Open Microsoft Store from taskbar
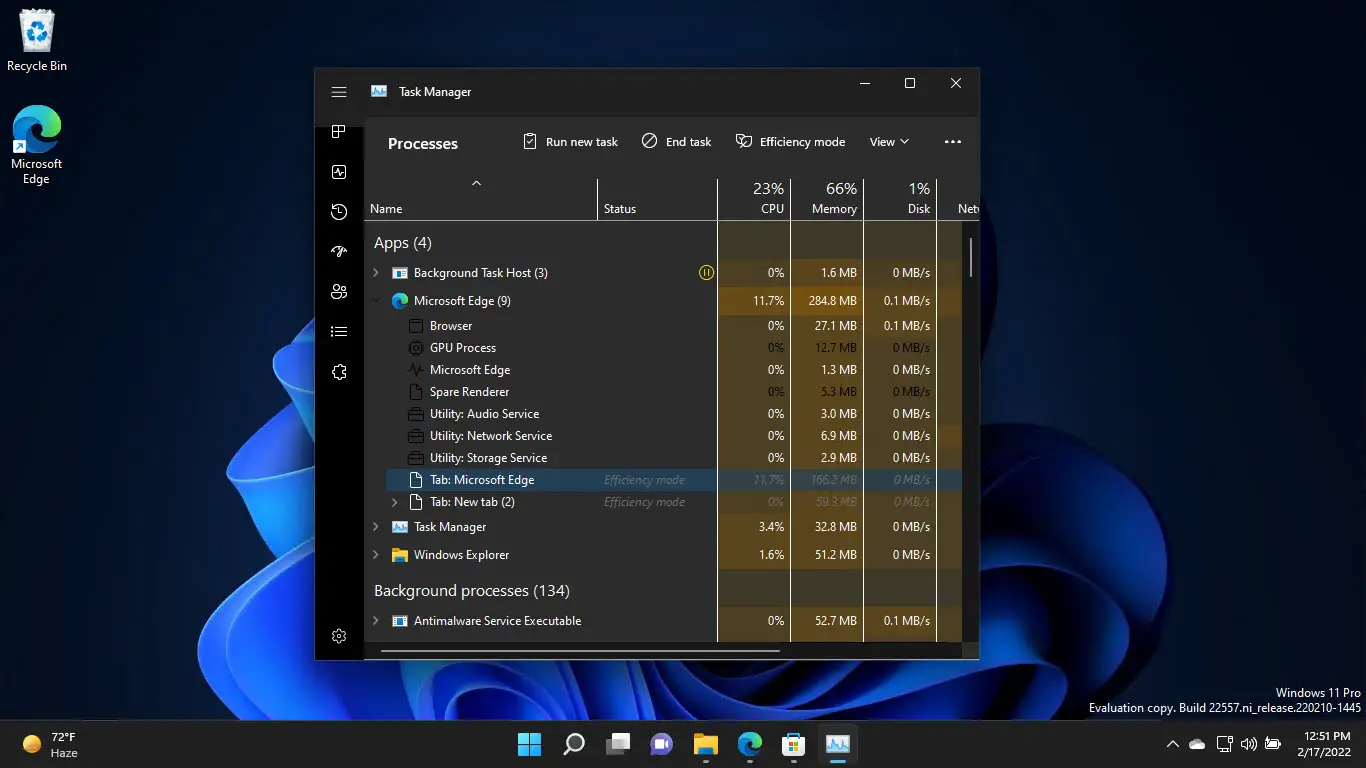The height and width of the screenshot is (768, 1366). 794,744
